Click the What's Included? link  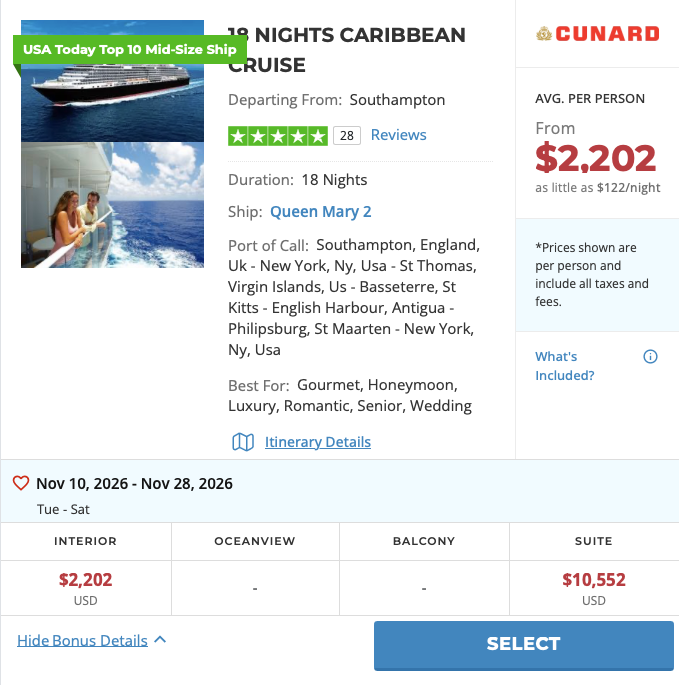tap(565, 366)
